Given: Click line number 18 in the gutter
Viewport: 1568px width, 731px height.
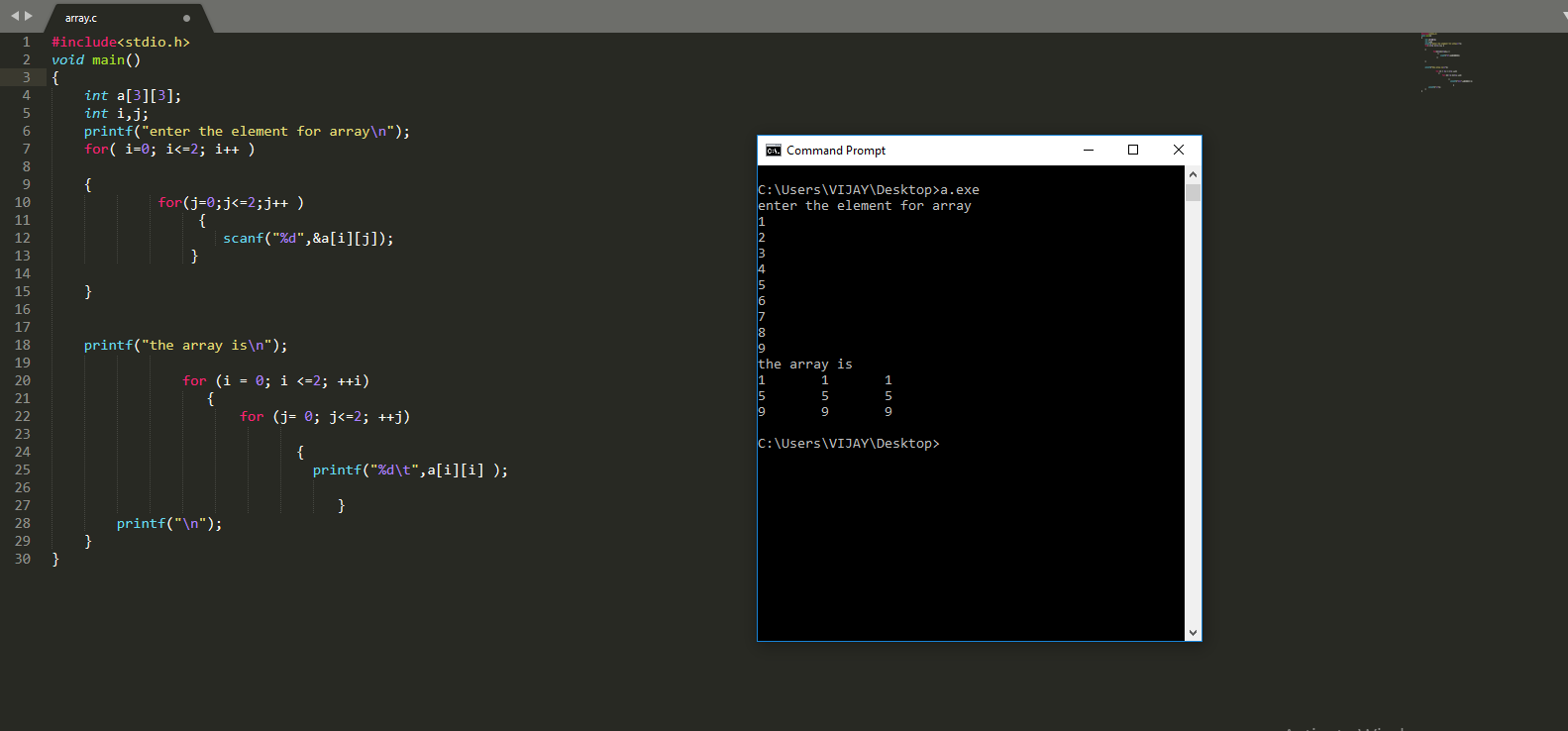Looking at the screenshot, I should tap(23, 345).
